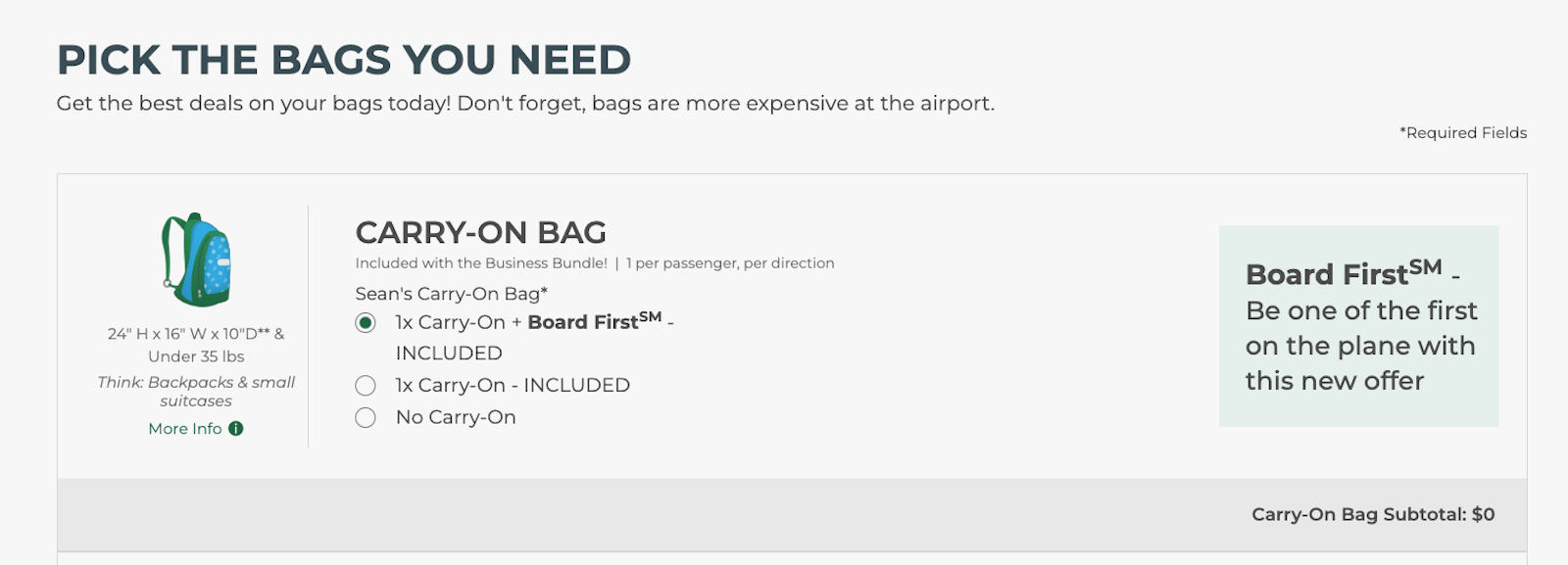Image resolution: width=1568 pixels, height=565 pixels.
Task: Select No Carry-On for Sean
Action: click(x=366, y=417)
